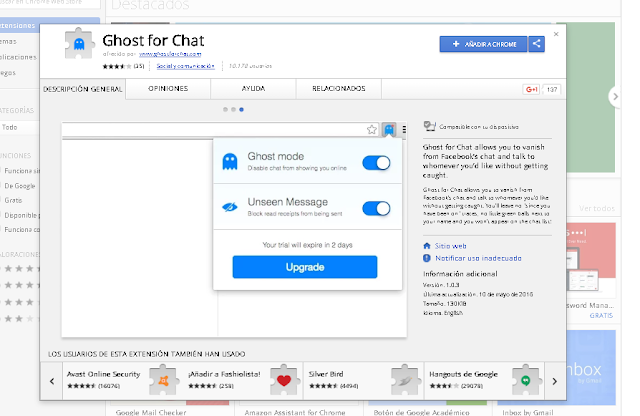
Task: Click the Inbox by Gmail tile behind dialog
Action: tap(591, 367)
